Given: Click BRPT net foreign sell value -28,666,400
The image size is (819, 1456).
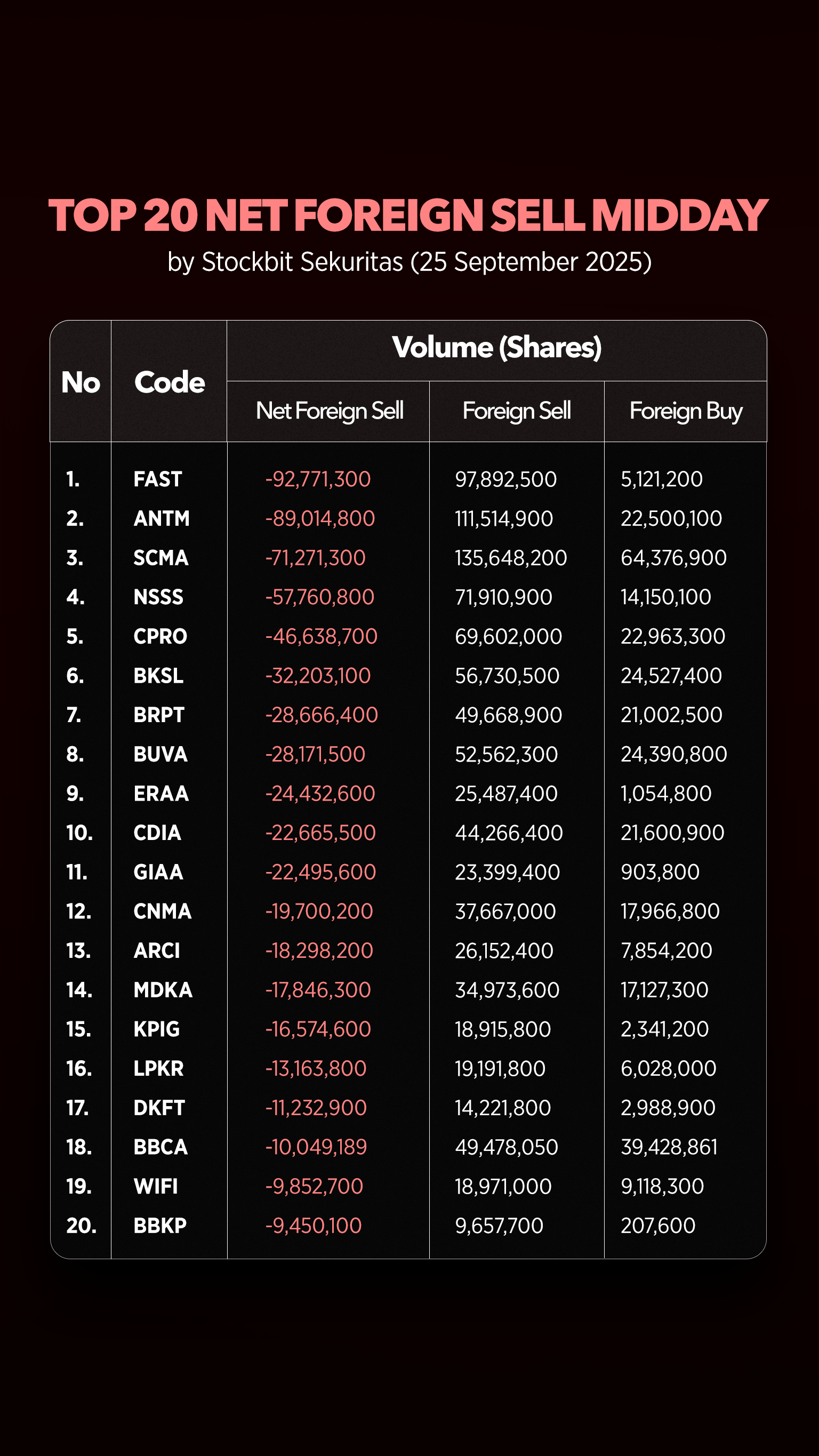Looking at the screenshot, I should pos(322,715).
